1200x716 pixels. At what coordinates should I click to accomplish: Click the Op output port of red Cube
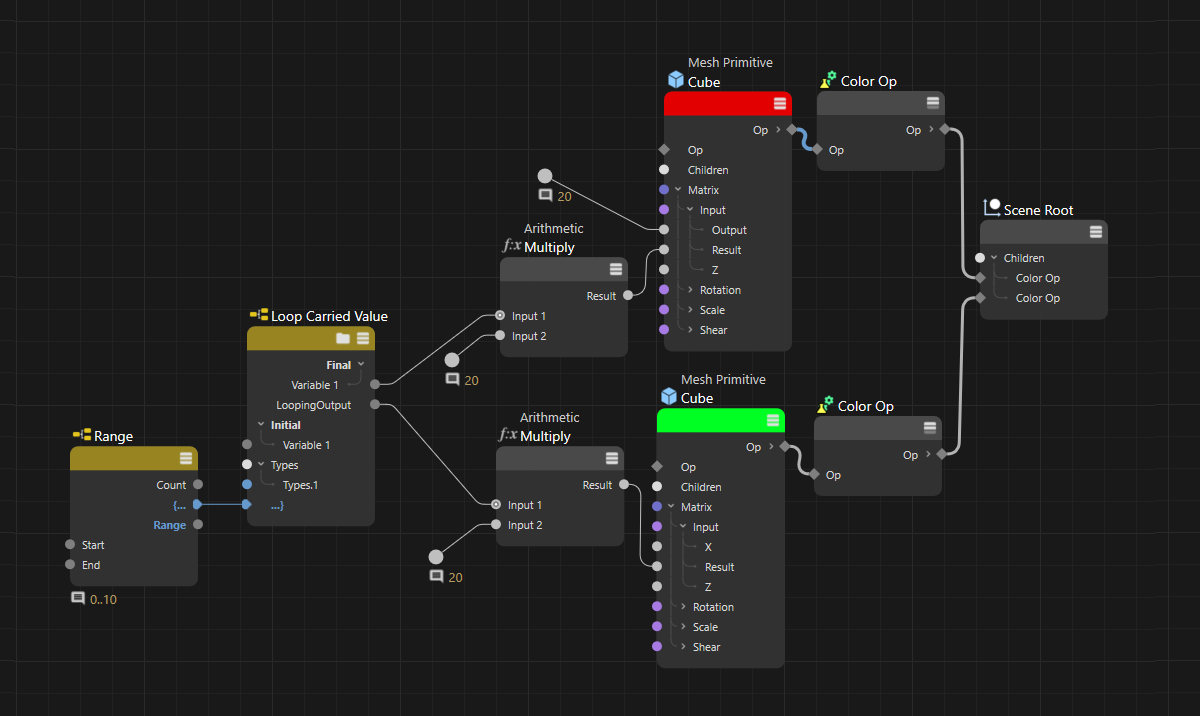click(x=791, y=130)
